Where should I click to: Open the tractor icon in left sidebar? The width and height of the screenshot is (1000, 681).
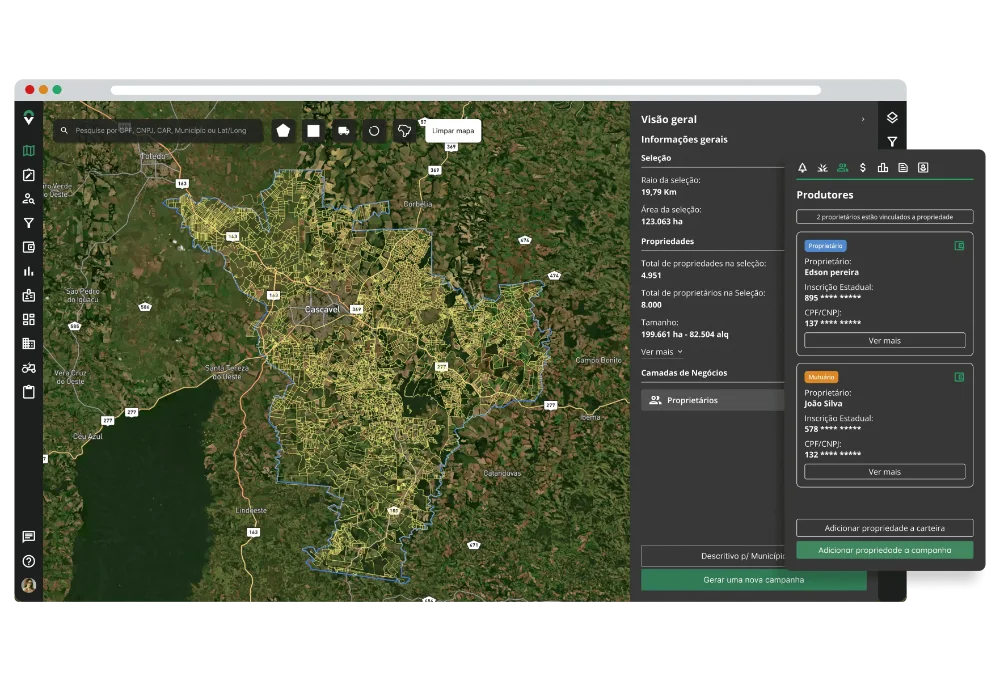tap(29, 368)
